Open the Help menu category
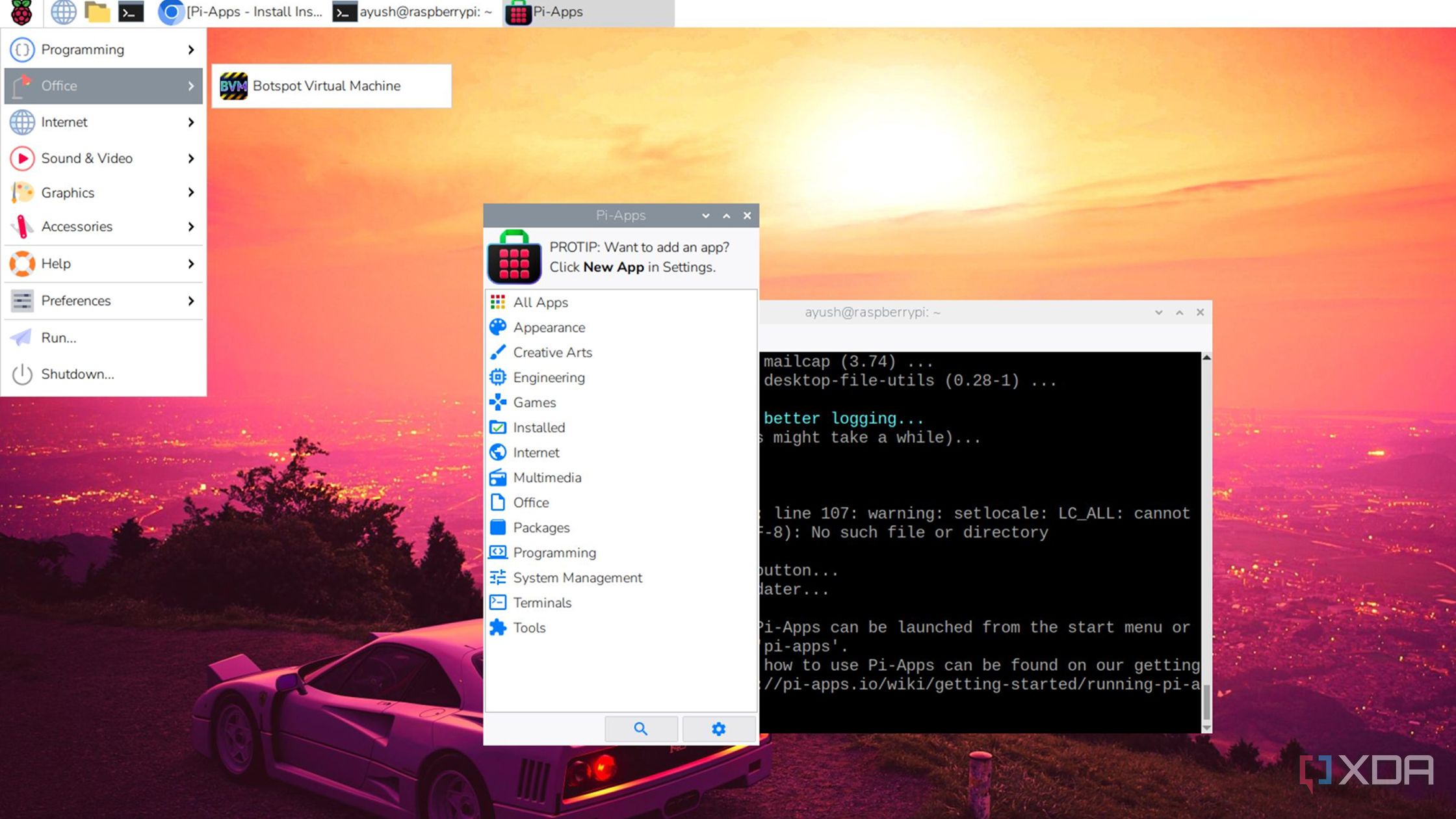The height and width of the screenshot is (819, 1456). (x=104, y=264)
